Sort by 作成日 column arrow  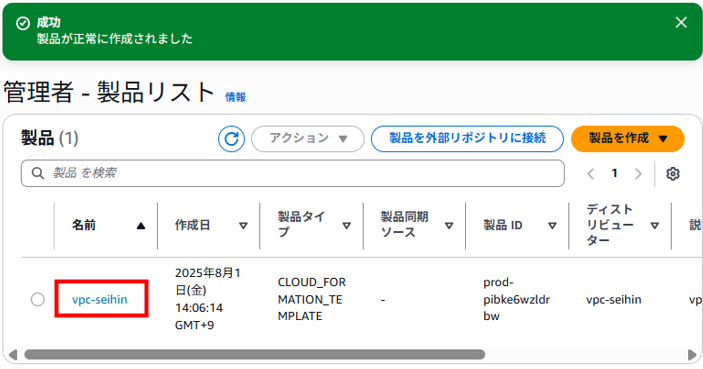[243, 226]
